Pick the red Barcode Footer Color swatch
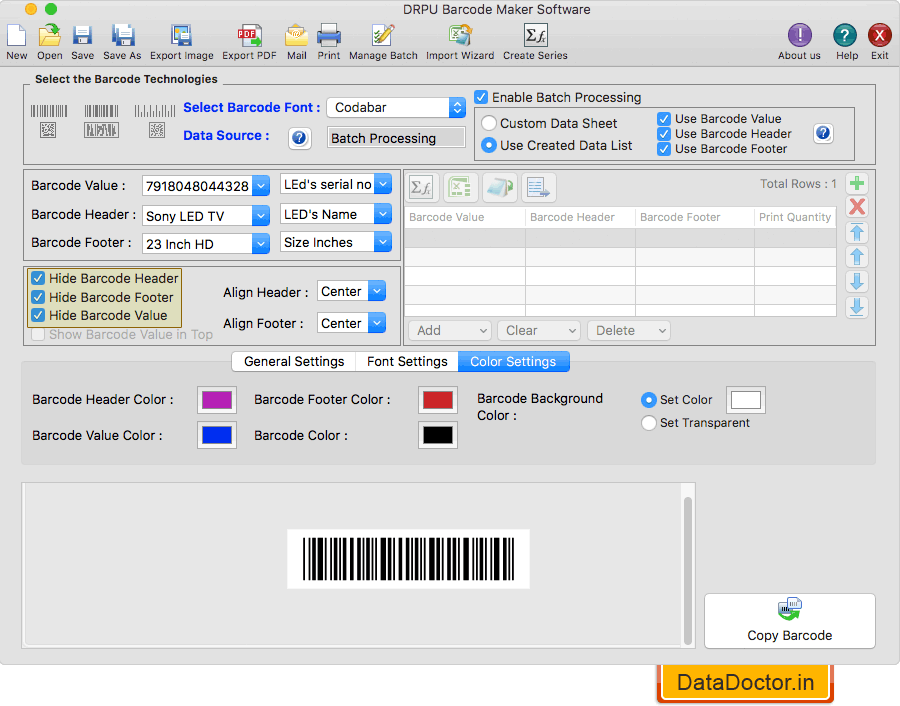The image size is (900, 706). click(x=438, y=400)
